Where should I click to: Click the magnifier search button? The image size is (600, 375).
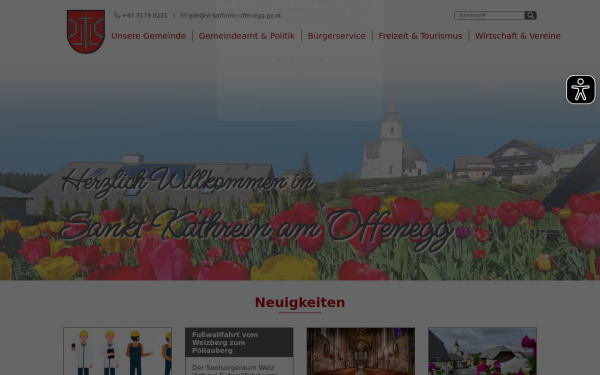click(x=530, y=15)
